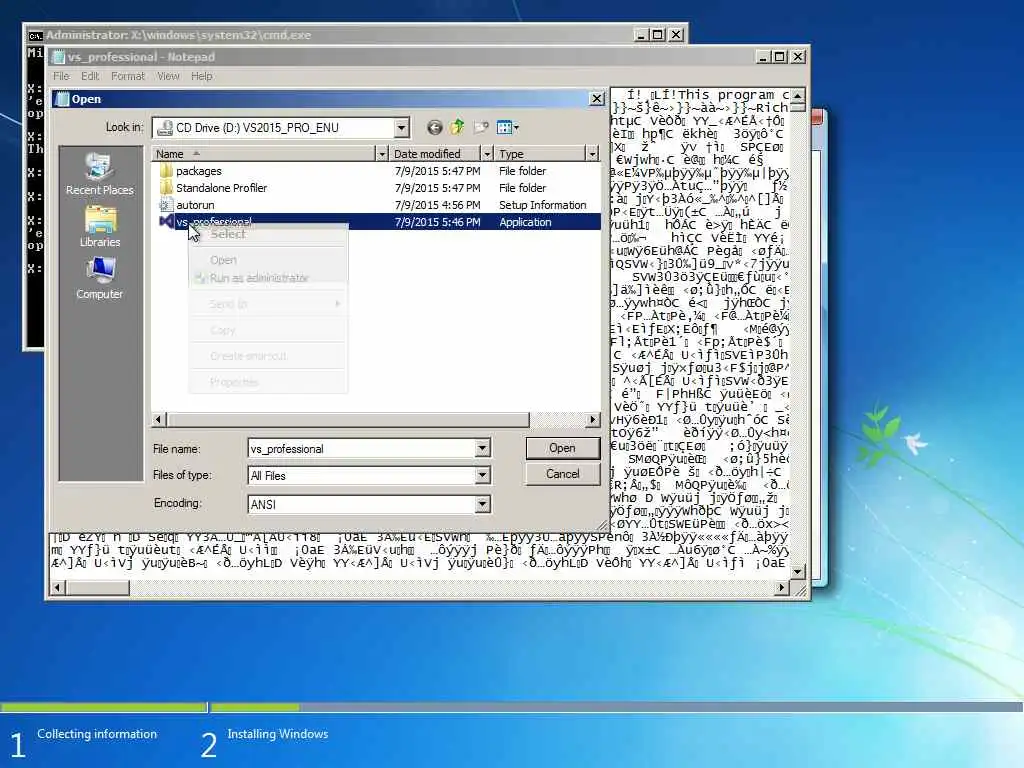Click Notepad horizontal scrollbar left arrow

pyautogui.click(x=57, y=588)
